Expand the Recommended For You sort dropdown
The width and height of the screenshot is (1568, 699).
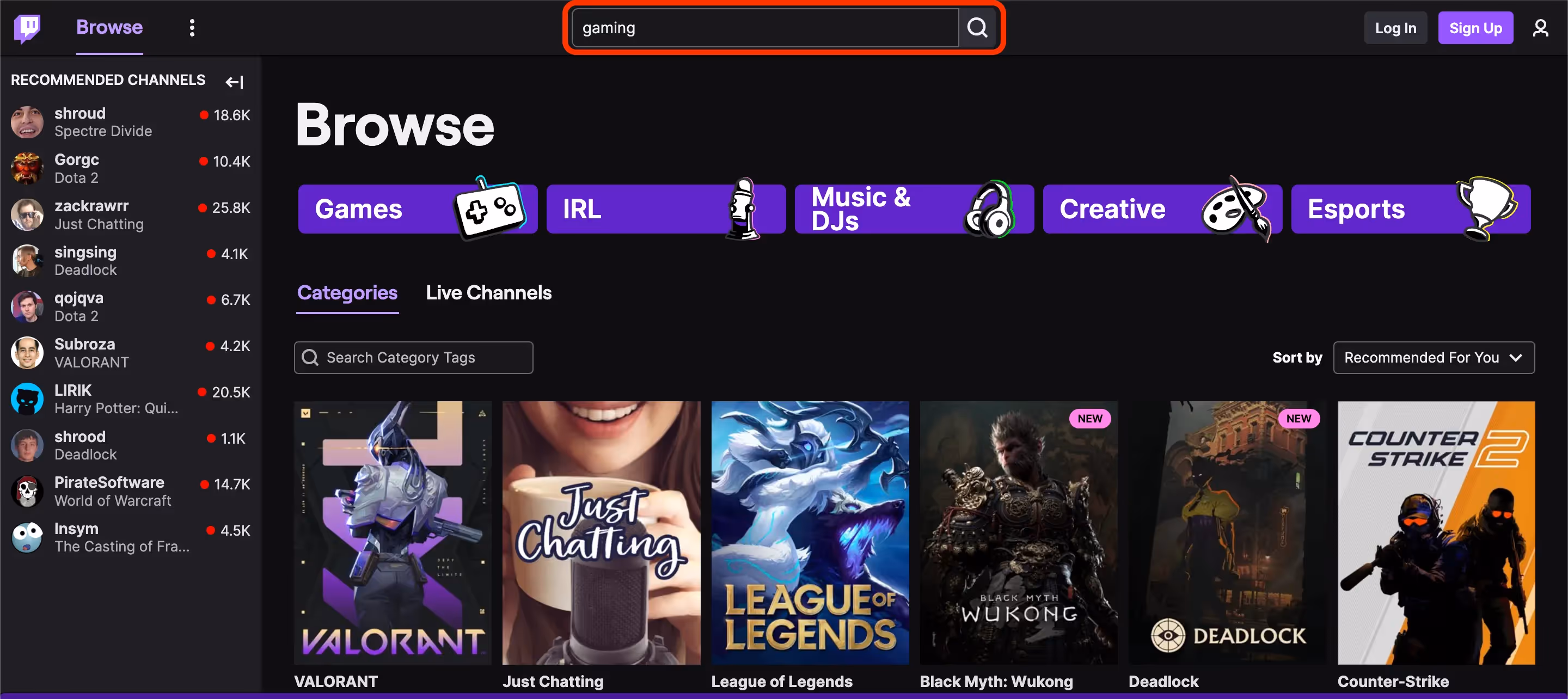tap(1434, 358)
